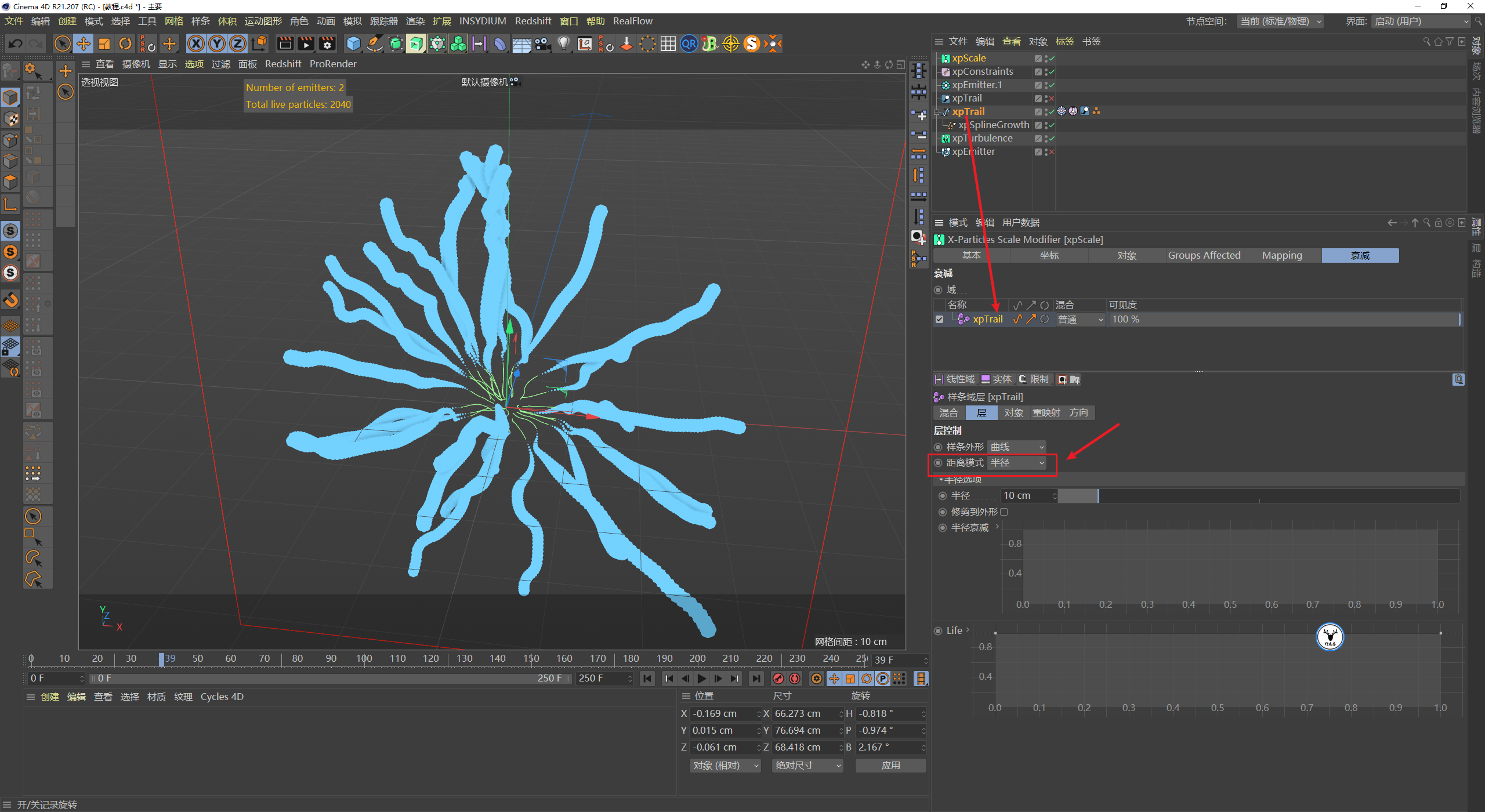Viewport: 1485px width, 812px height.
Task: Collapse the 半径选项 section
Action: [x=941, y=480]
